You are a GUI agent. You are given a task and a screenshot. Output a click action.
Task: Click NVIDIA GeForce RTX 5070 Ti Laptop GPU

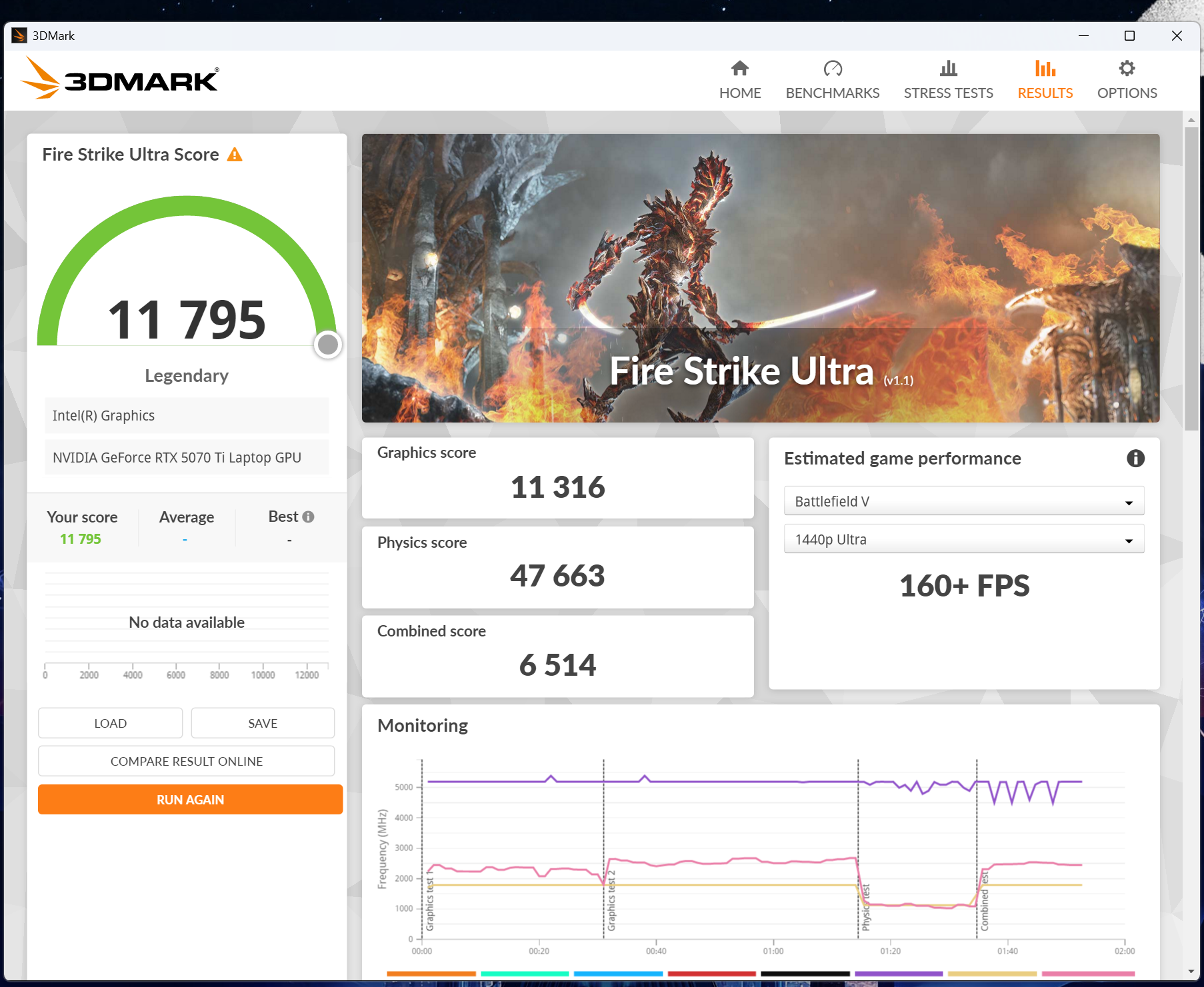click(x=187, y=458)
